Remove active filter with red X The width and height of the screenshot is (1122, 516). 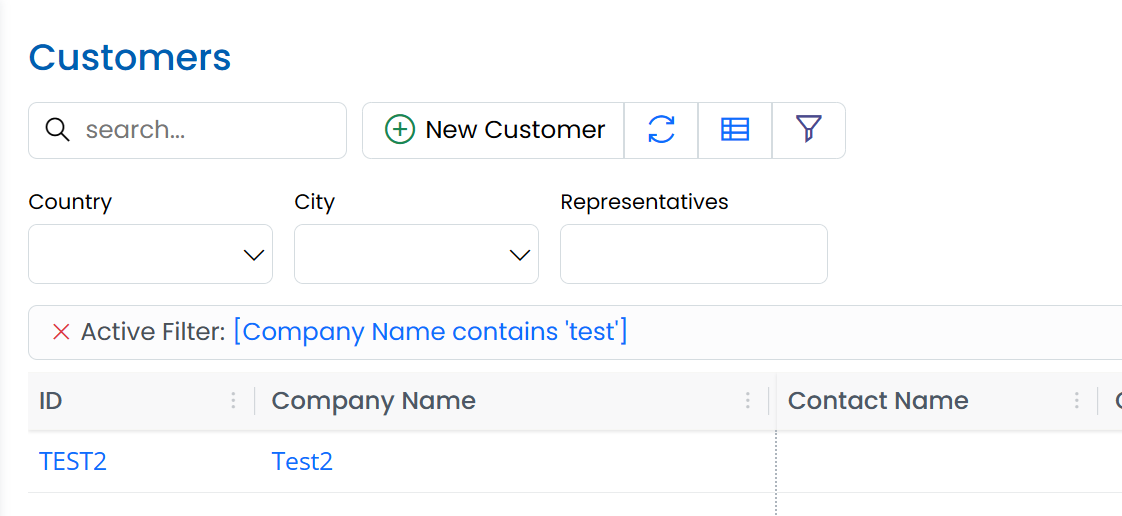[x=61, y=332]
